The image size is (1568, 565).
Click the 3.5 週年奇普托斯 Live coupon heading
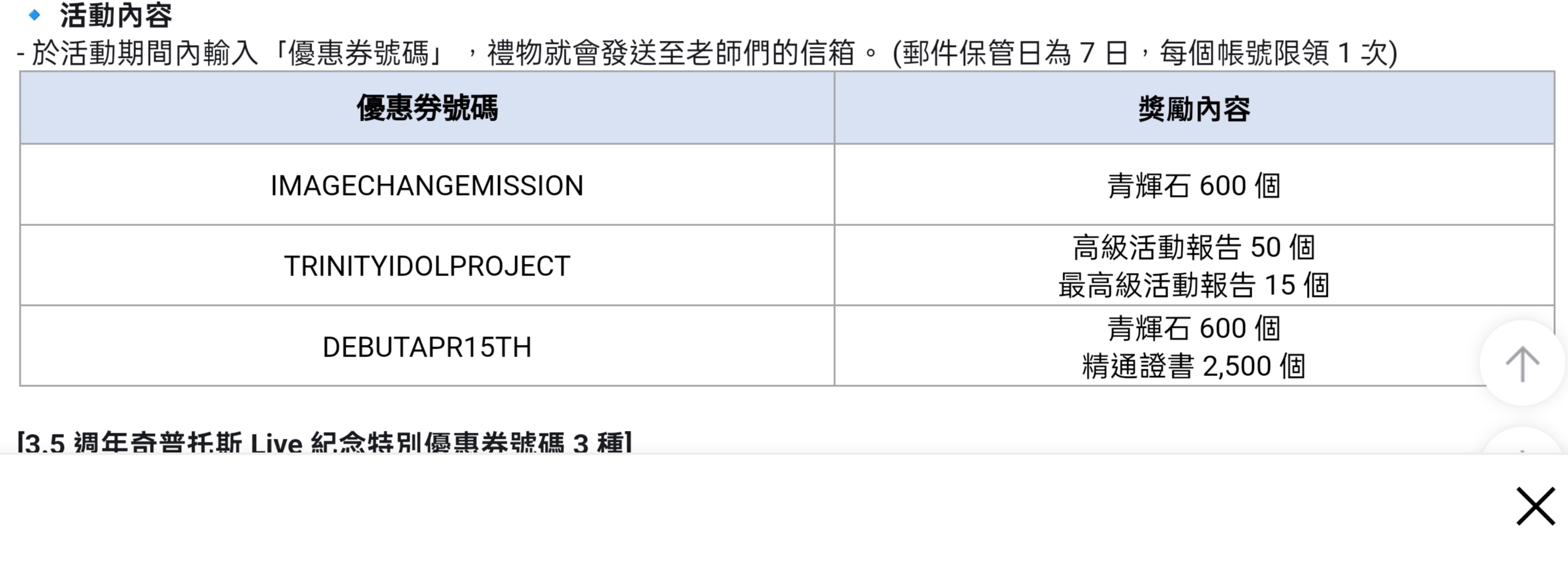click(324, 443)
